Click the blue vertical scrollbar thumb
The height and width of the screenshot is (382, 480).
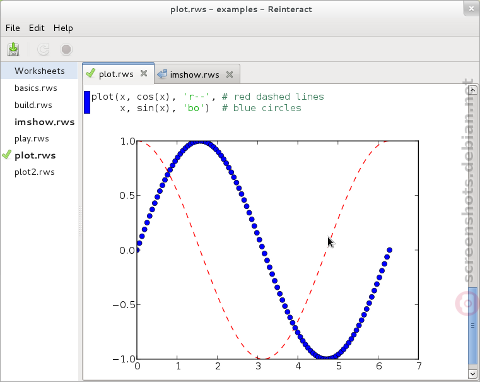(x=472, y=326)
